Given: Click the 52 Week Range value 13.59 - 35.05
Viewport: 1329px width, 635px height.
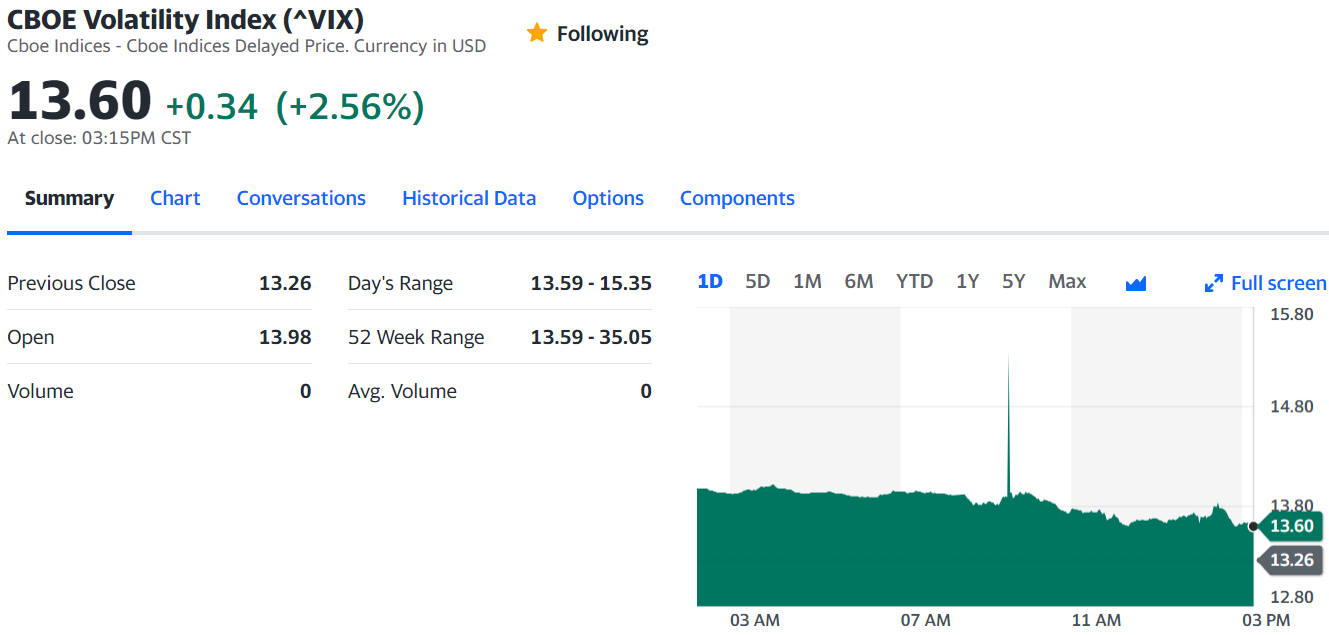Looking at the screenshot, I should pyautogui.click(x=591, y=337).
